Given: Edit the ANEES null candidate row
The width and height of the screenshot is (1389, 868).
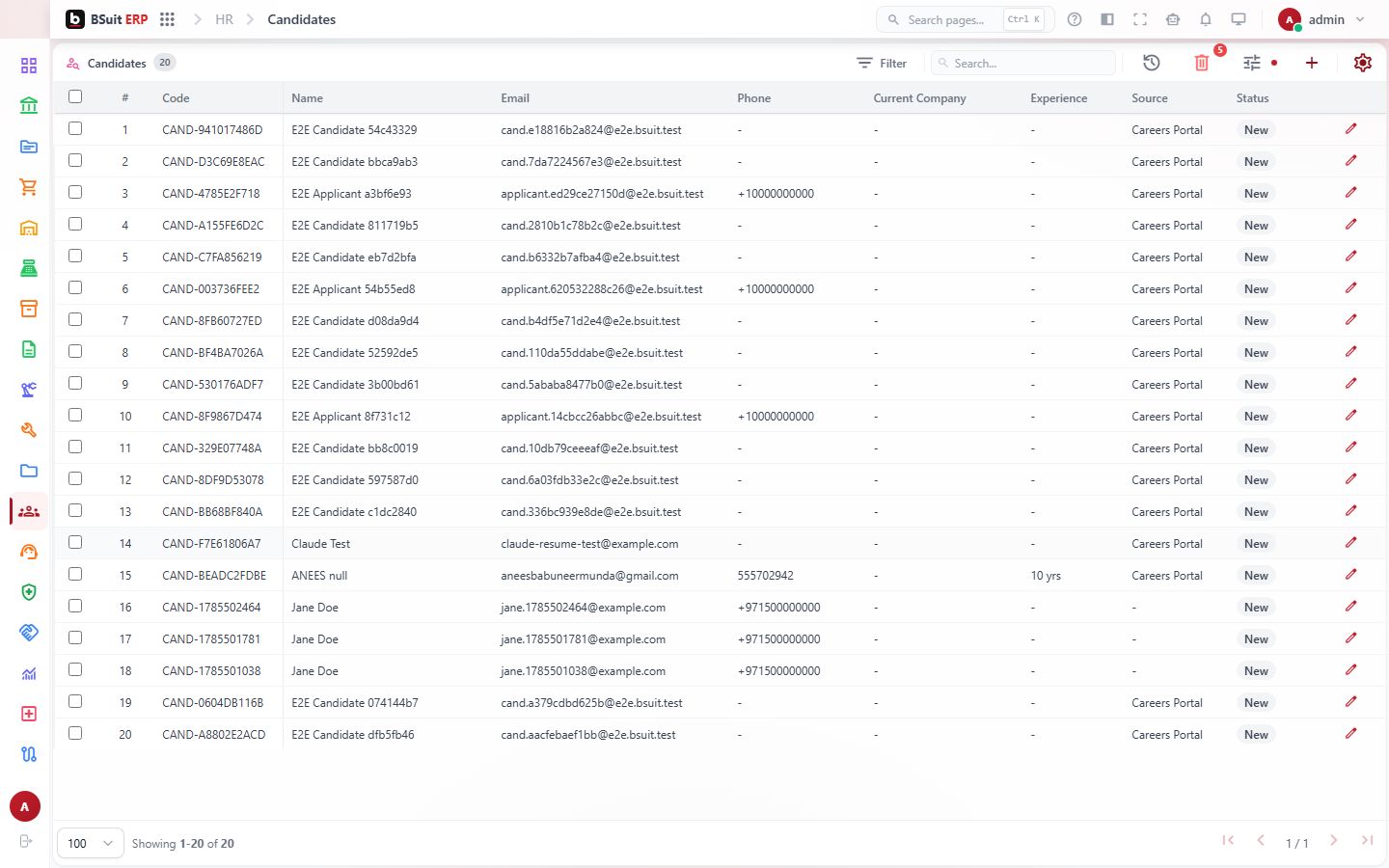Looking at the screenshot, I should click(1351, 575).
